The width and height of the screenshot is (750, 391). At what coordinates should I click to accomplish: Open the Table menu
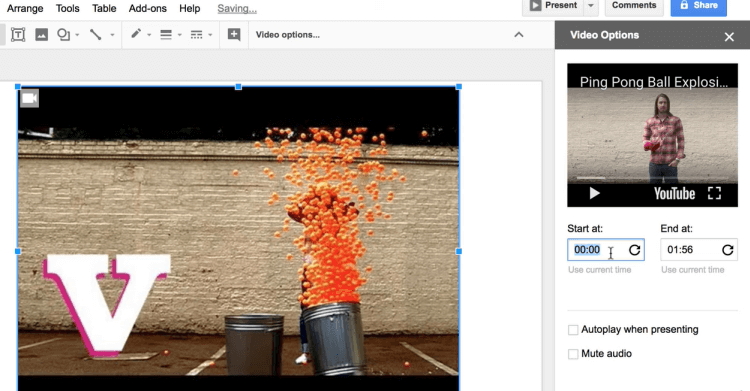pos(104,9)
